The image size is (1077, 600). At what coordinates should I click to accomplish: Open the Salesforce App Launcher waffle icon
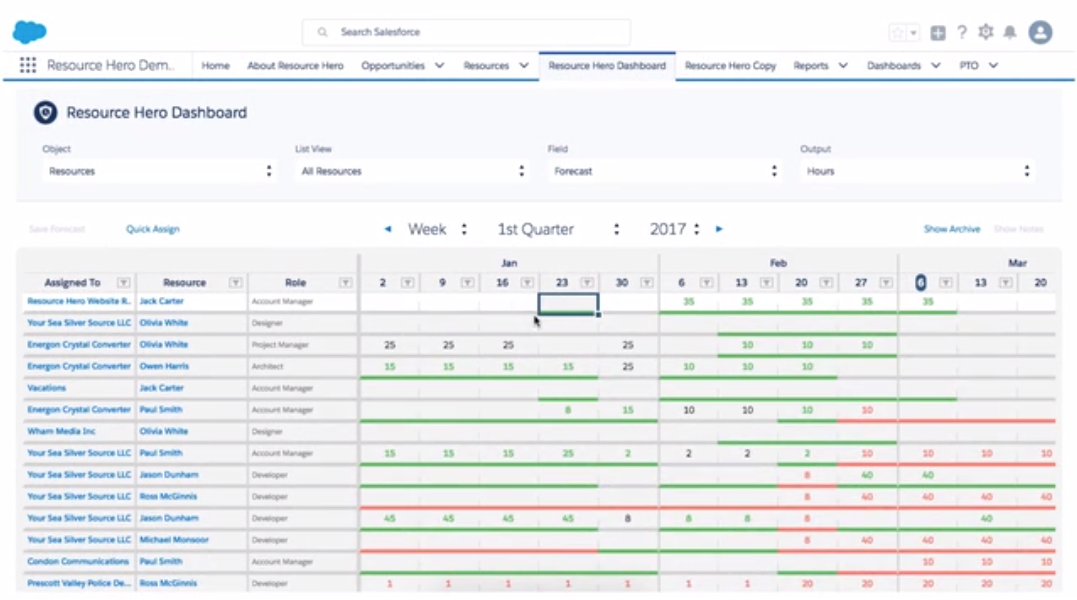[27, 65]
